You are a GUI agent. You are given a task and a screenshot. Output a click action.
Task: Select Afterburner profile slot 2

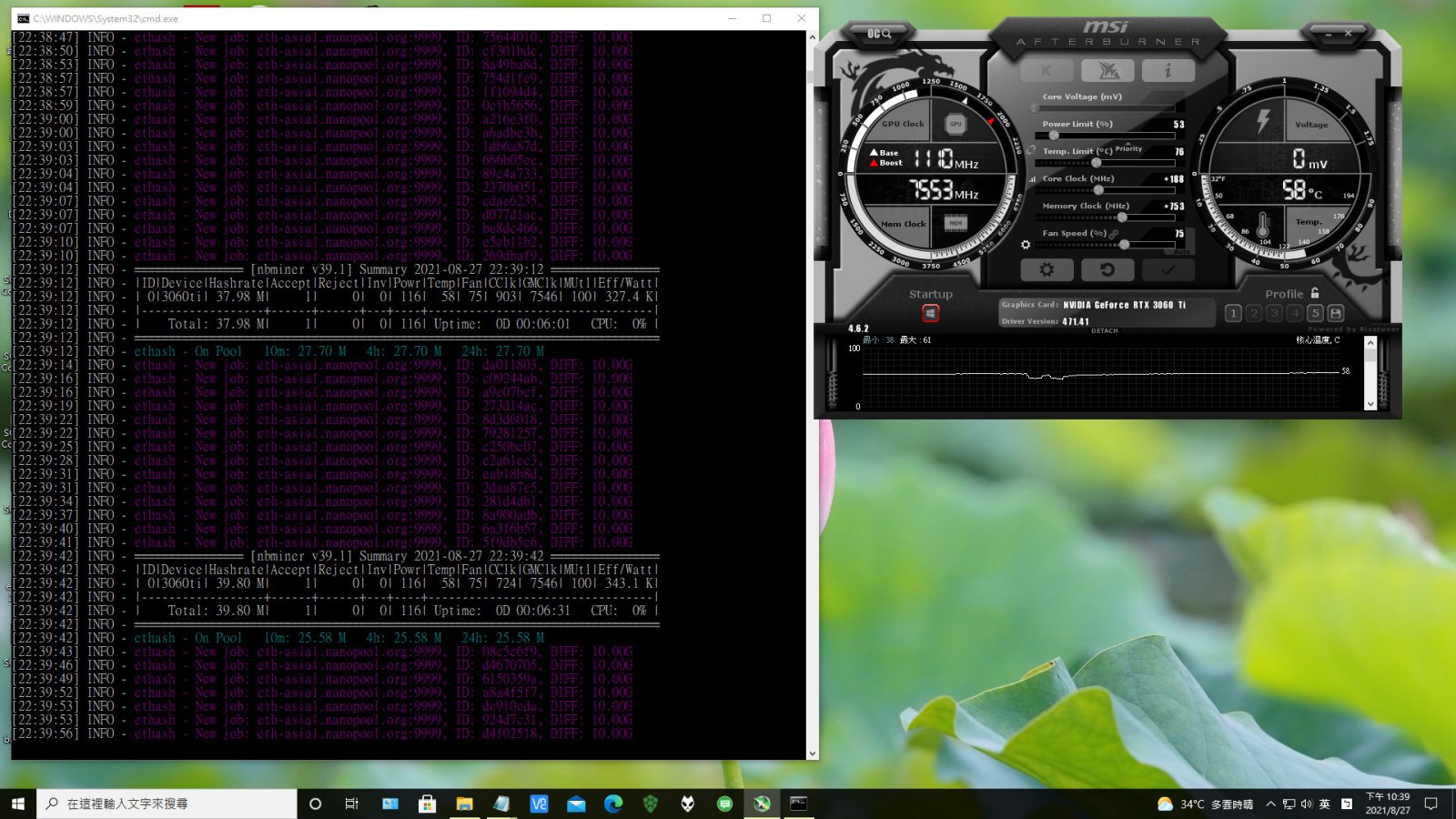pyautogui.click(x=1254, y=313)
